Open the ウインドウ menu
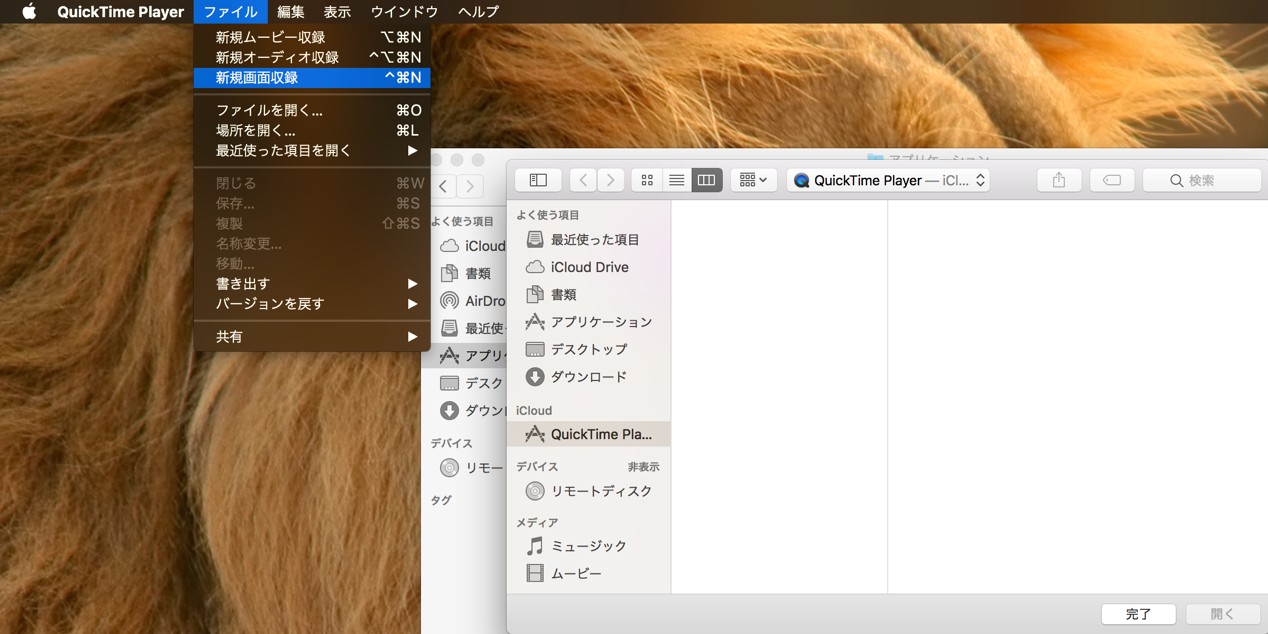 404,12
